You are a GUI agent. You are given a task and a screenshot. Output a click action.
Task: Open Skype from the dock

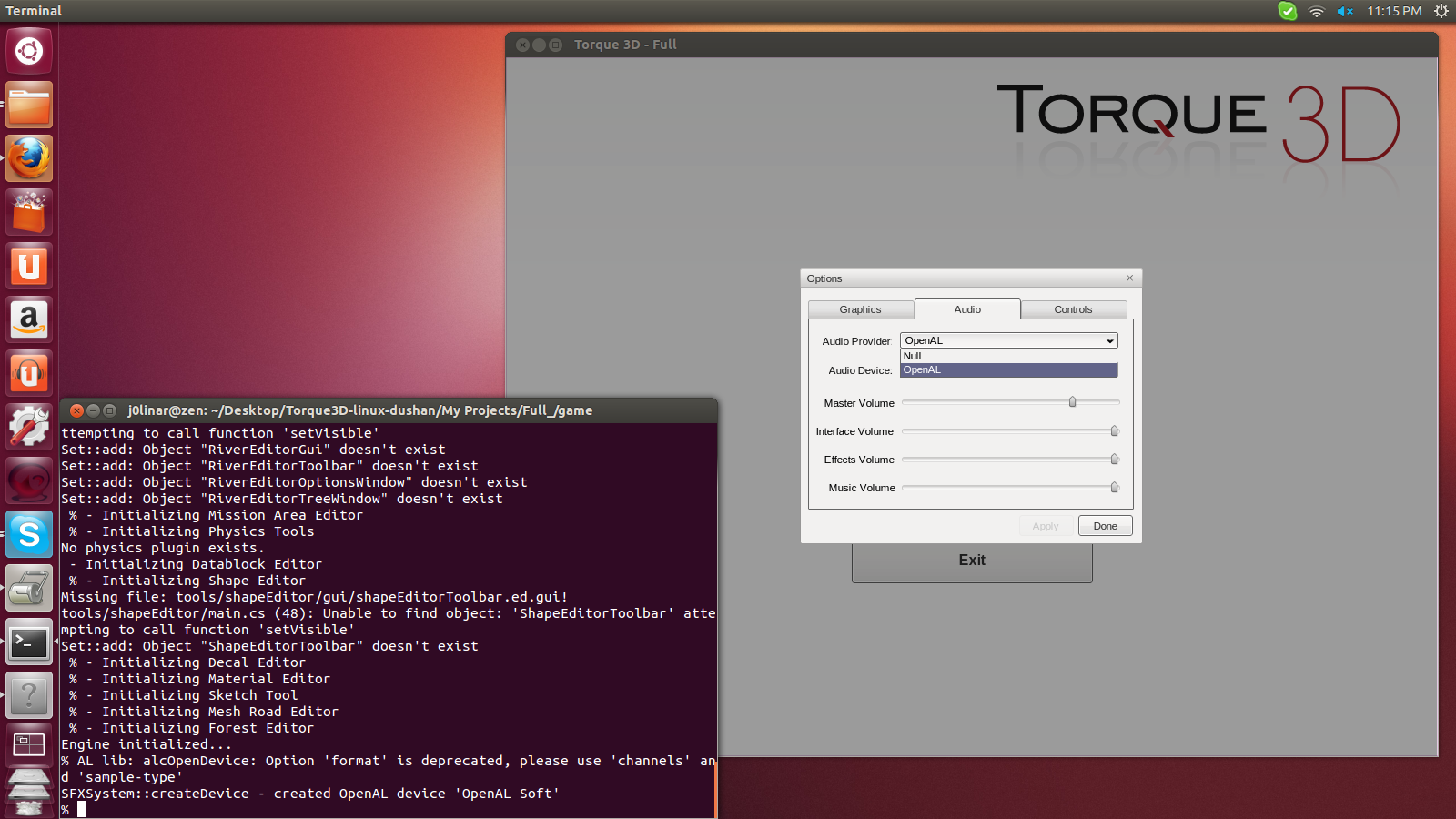coord(29,534)
